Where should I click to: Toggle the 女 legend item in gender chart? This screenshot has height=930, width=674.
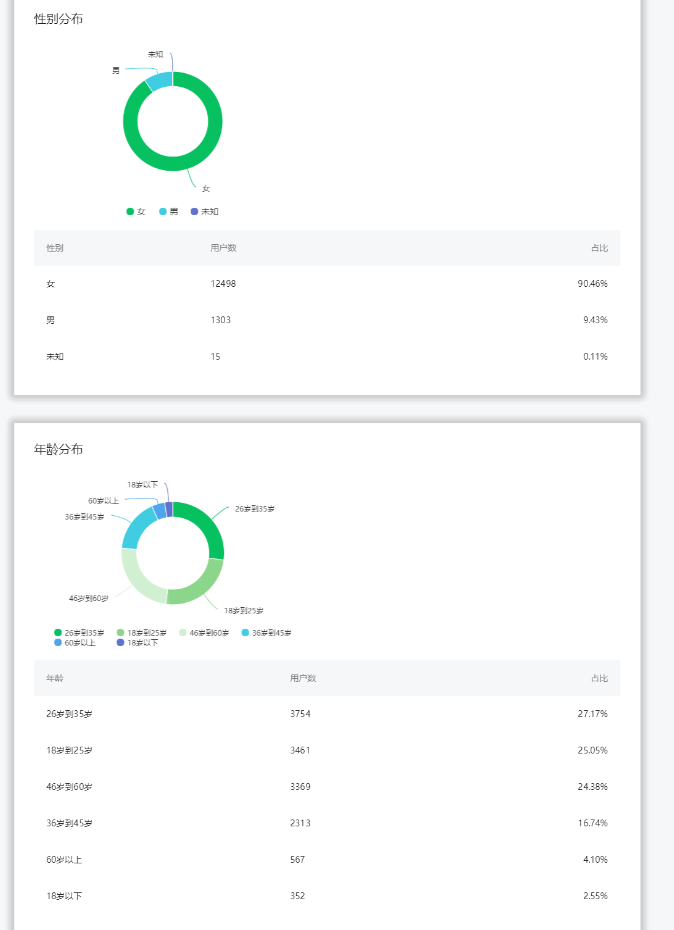(x=136, y=212)
